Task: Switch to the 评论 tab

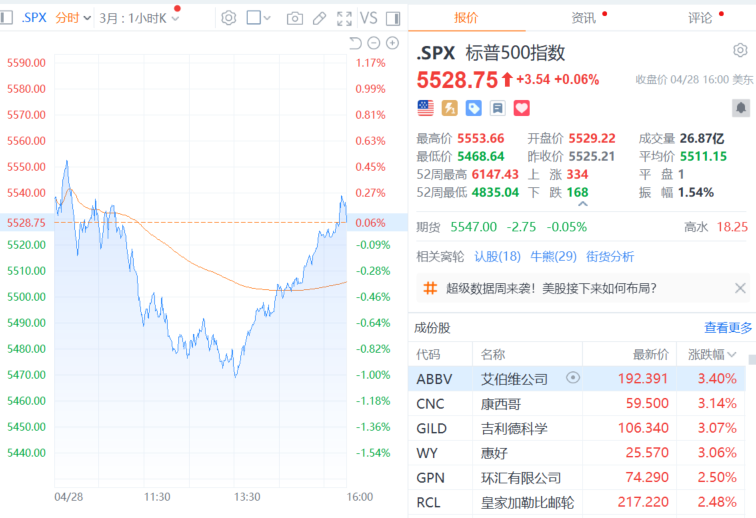Action: coord(700,18)
